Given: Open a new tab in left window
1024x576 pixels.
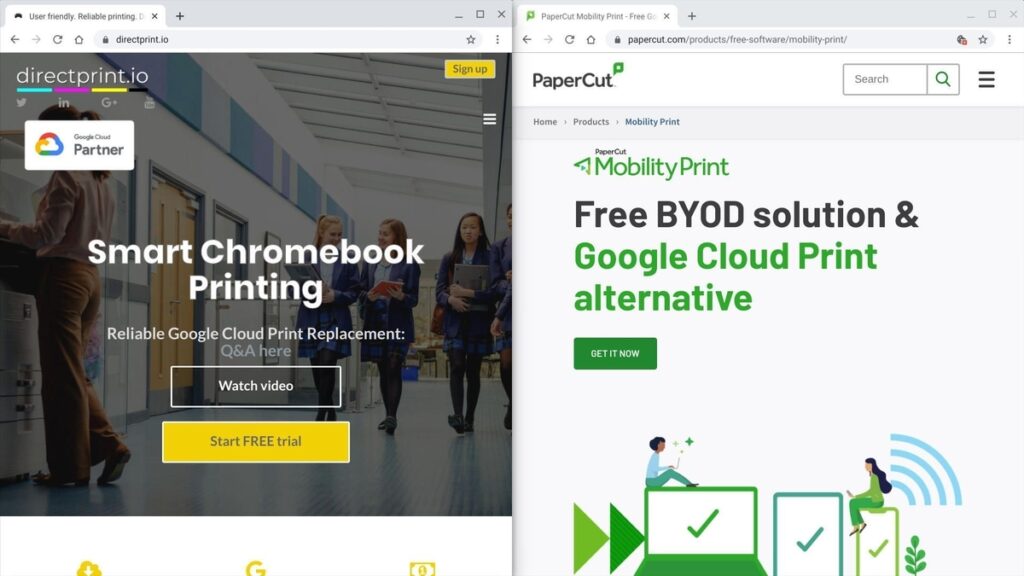Looking at the screenshot, I should coord(180,16).
